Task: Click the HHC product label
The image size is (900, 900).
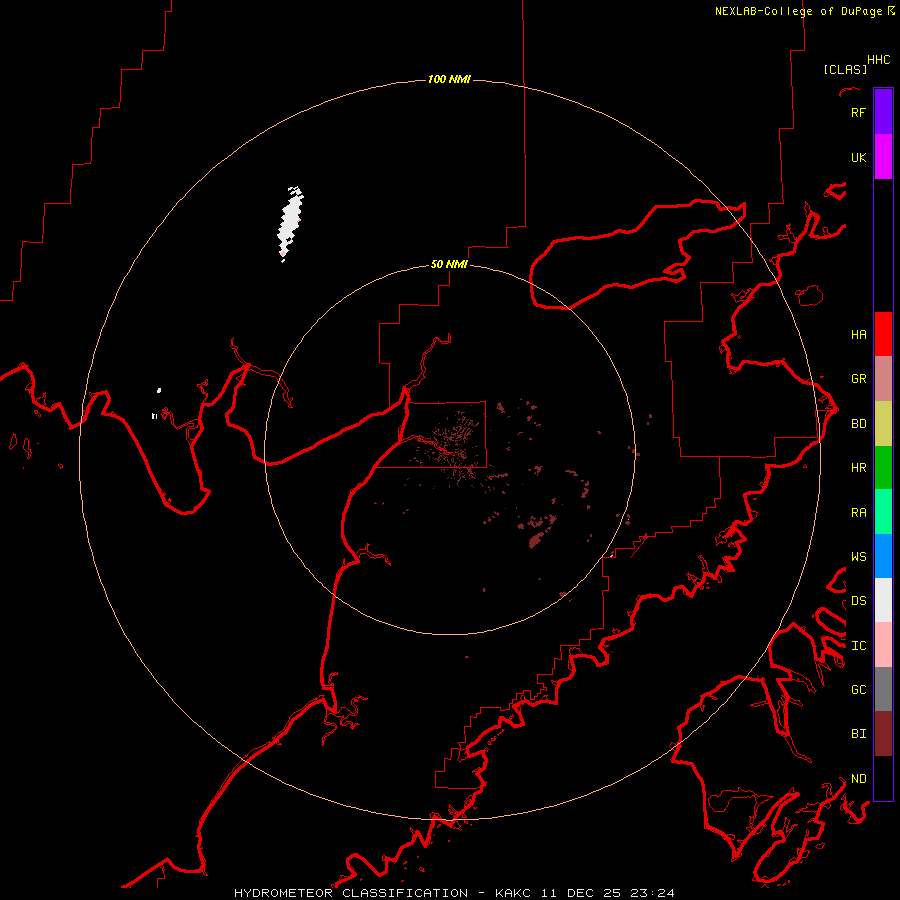Action: click(x=878, y=60)
